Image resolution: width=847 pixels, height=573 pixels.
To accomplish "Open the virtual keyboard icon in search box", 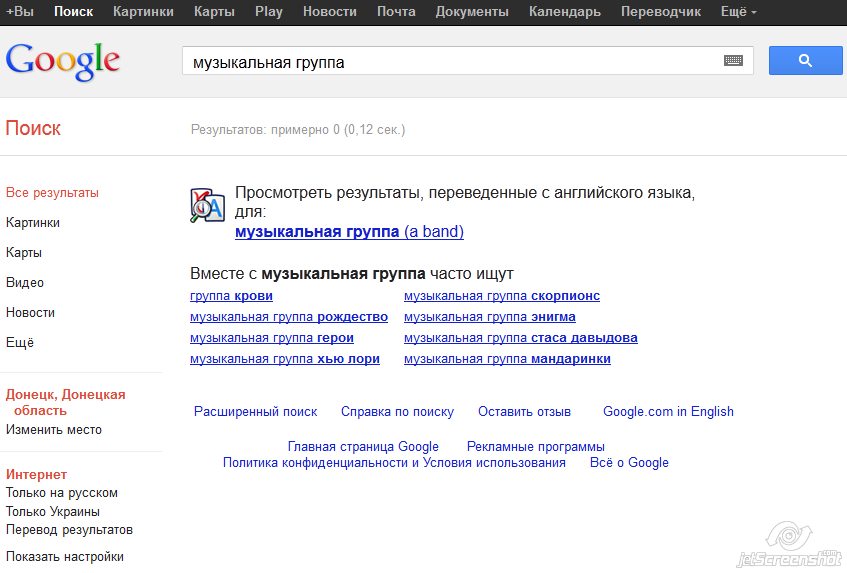I will (x=733, y=61).
